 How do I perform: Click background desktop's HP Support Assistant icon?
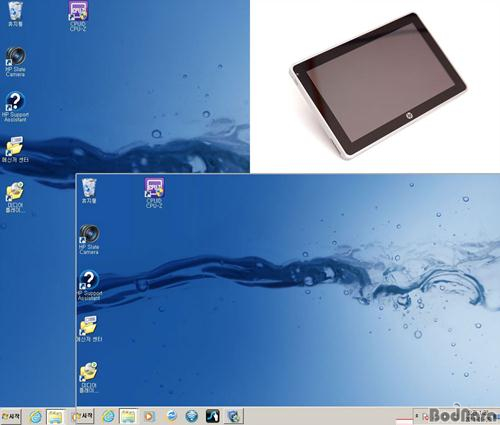(x=15, y=107)
